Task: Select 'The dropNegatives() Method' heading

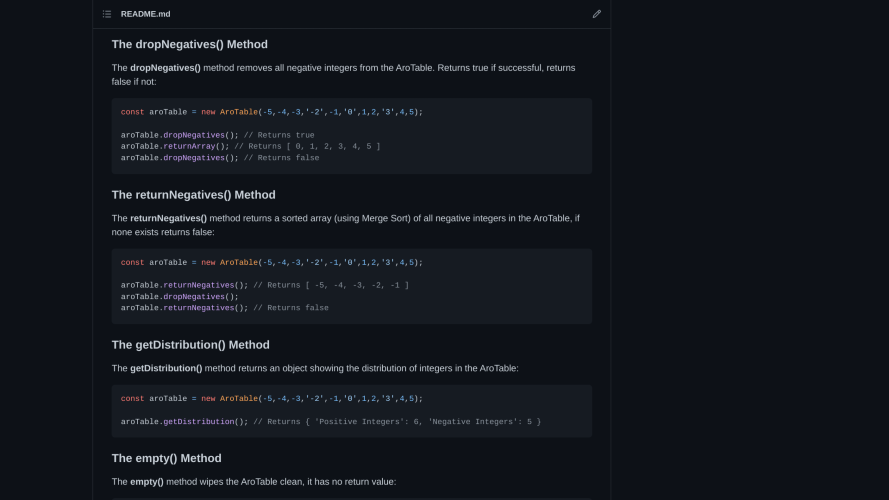Action: click(189, 44)
